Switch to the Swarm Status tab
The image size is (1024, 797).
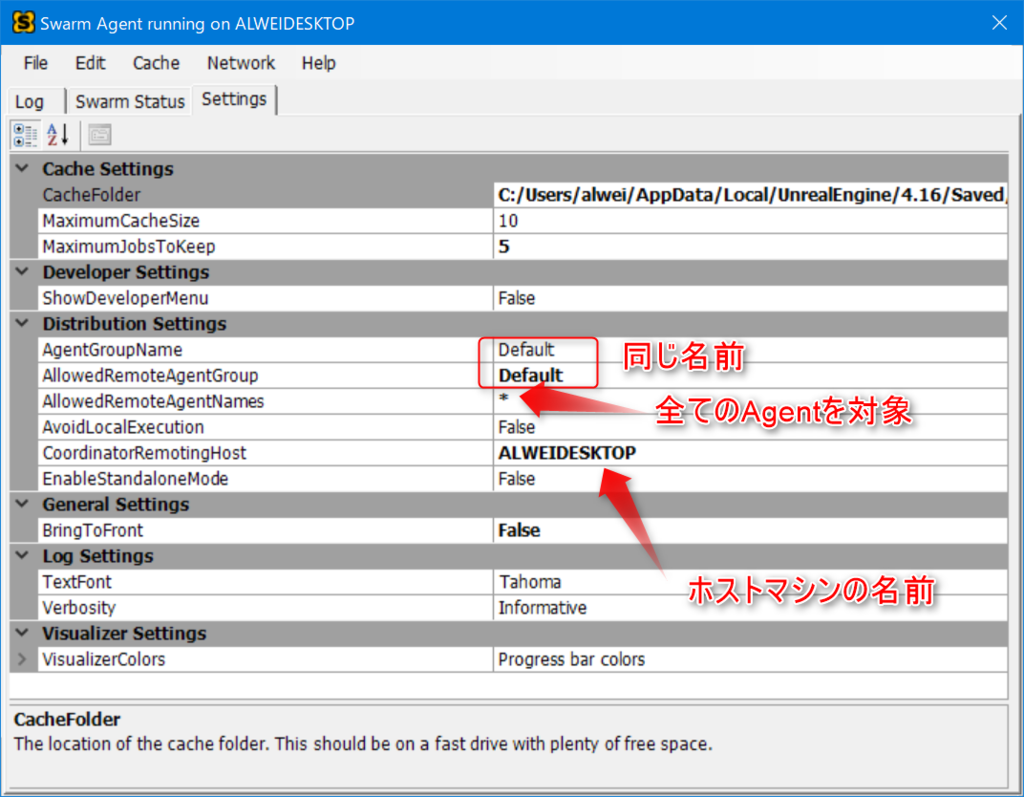130,102
